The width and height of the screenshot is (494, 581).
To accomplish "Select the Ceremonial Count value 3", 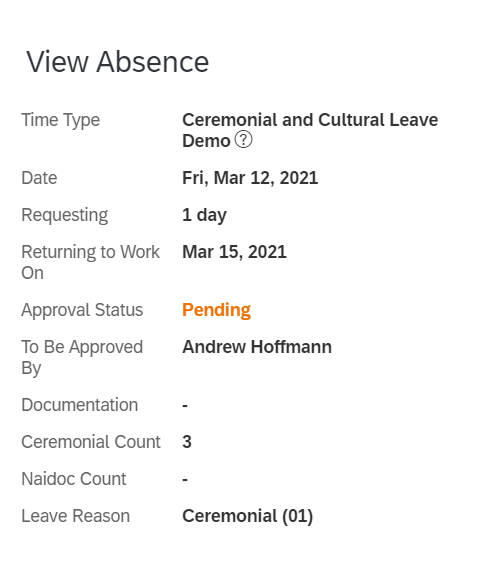I will point(187,442).
